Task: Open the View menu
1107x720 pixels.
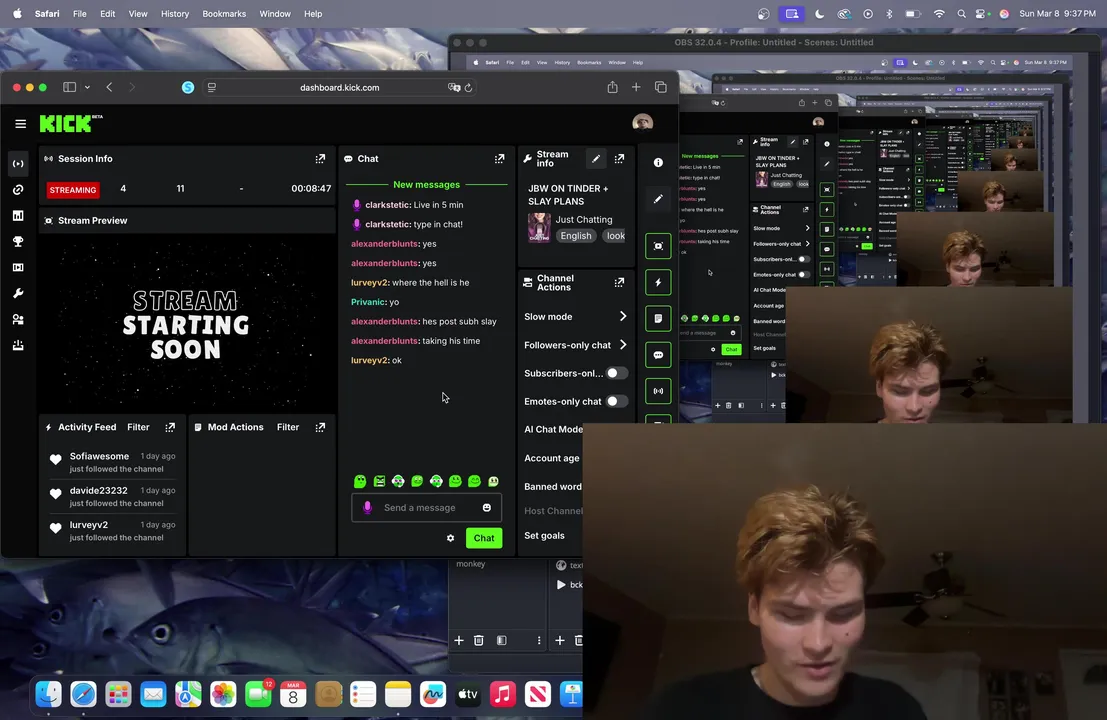Action: pyautogui.click(x=138, y=13)
